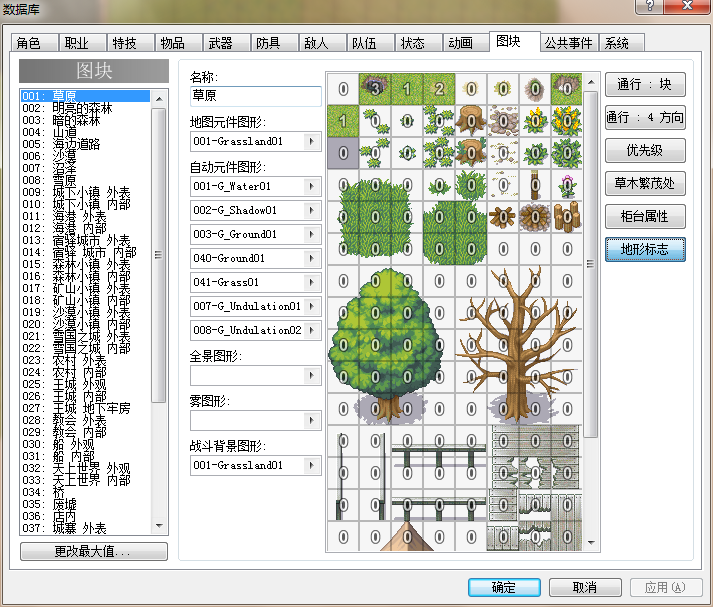Select 通行：块 passage mode
The height and width of the screenshot is (607, 713).
coord(645,85)
